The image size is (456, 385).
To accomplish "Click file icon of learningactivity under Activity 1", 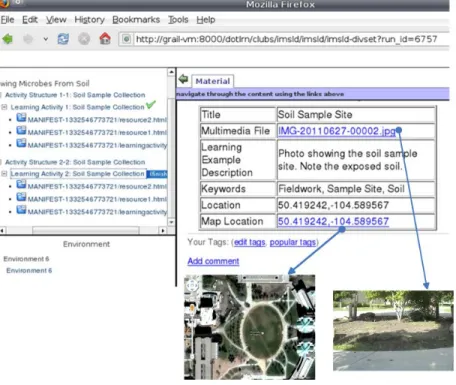I will pyautogui.click(x=21, y=143).
